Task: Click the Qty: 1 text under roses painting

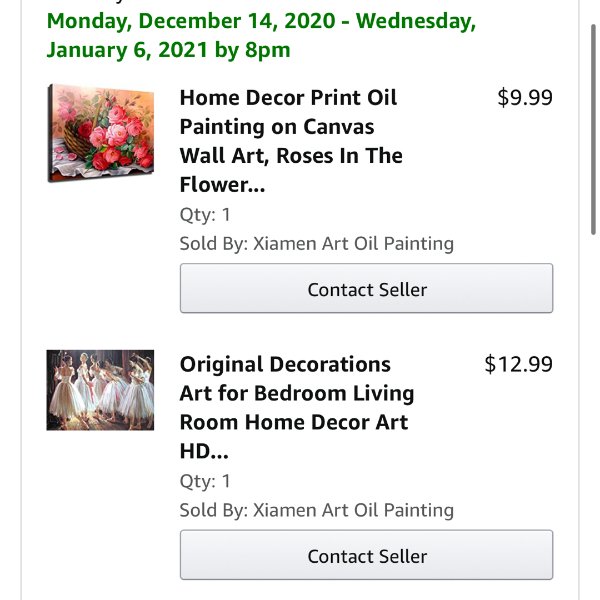Action: 205,215
